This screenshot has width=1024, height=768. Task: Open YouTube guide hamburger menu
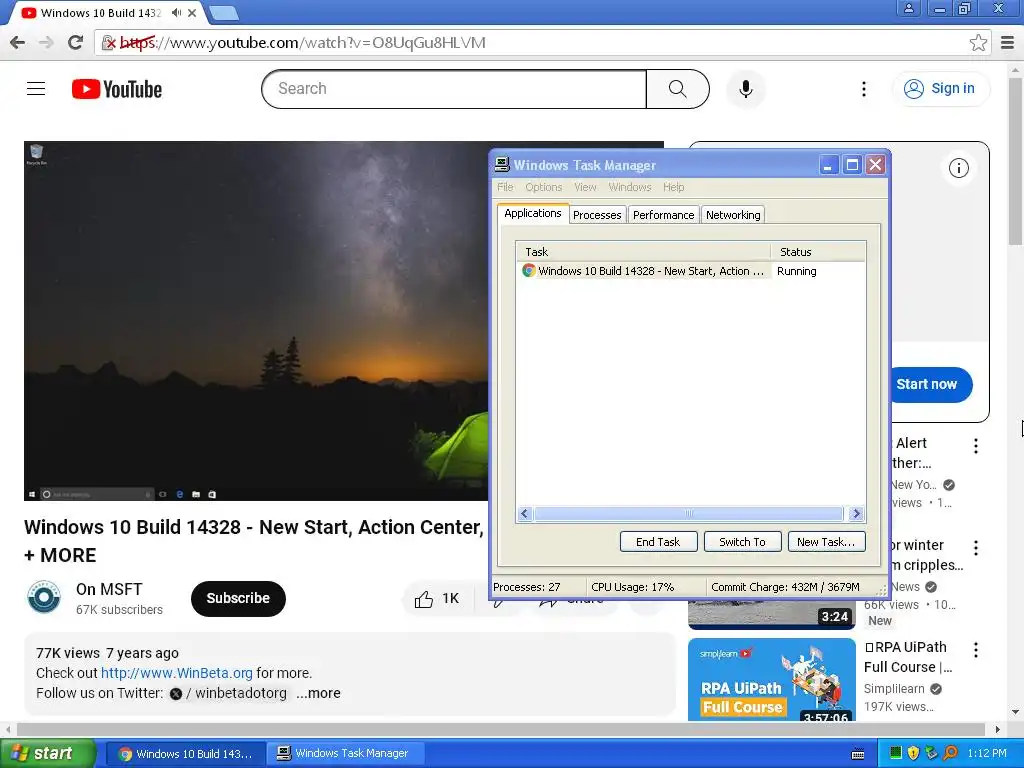pos(36,88)
